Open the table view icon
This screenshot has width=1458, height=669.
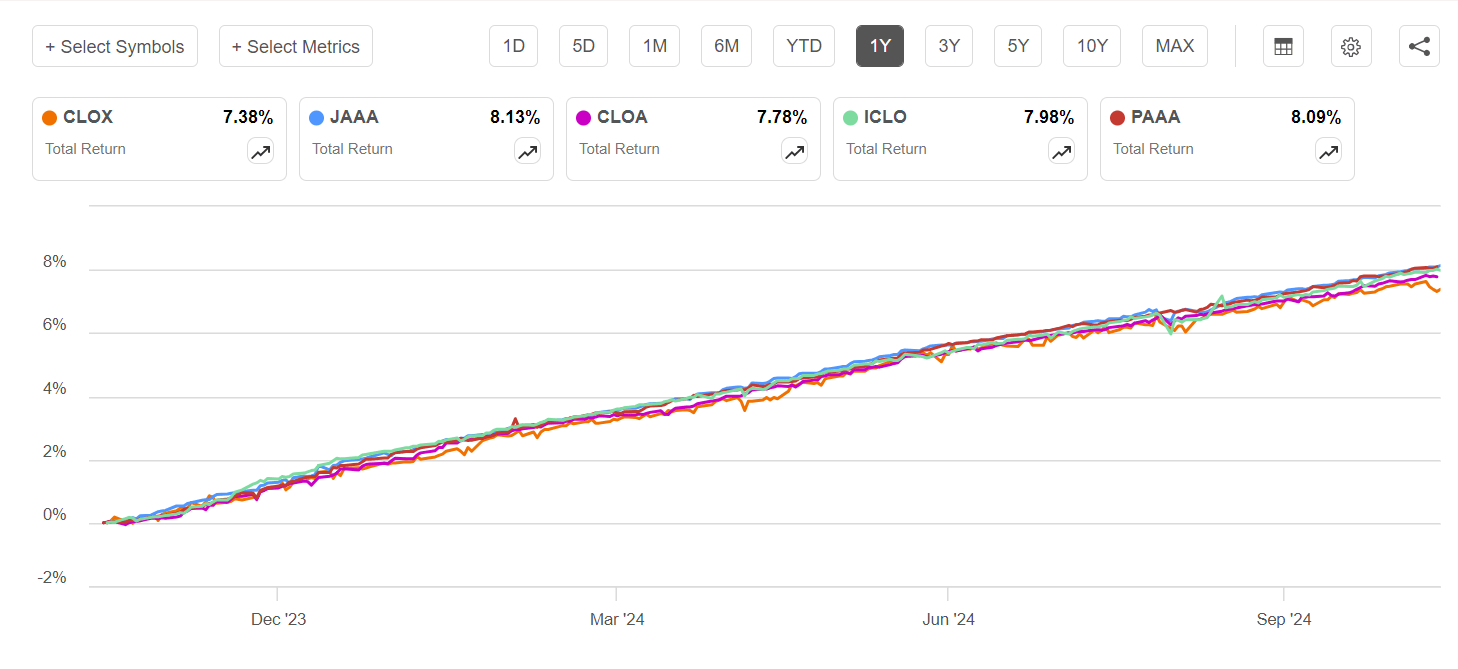[x=1283, y=46]
